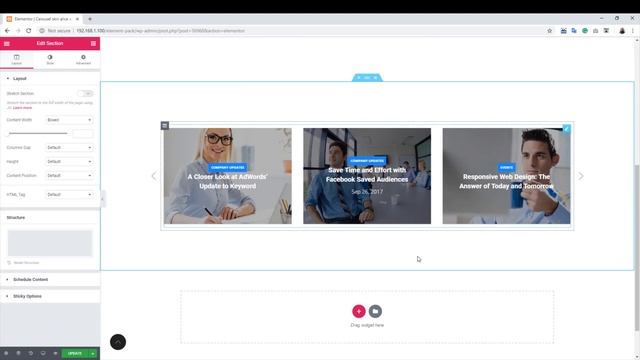Click Facebook Saved Audiences post title
The width and height of the screenshot is (640, 360).
click(x=367, y=175)
